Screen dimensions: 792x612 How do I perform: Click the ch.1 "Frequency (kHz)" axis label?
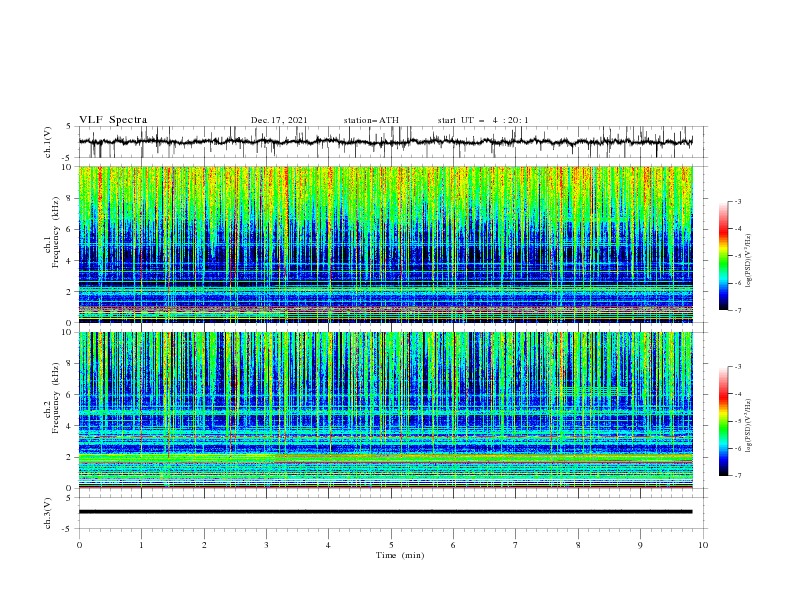(x=55, y=232)
